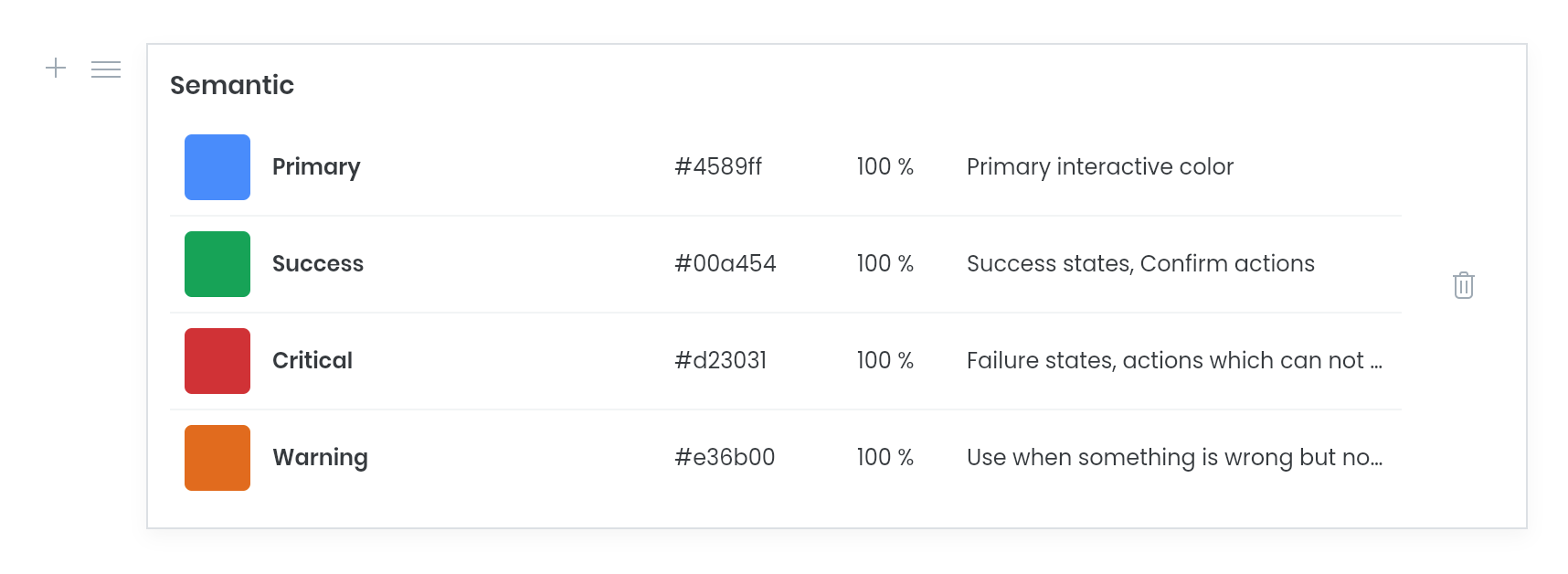The height and width of the screenshot is (574, 1568).
Task: Click the 100 % opacity field for Warning
Action: click(885, 457)
